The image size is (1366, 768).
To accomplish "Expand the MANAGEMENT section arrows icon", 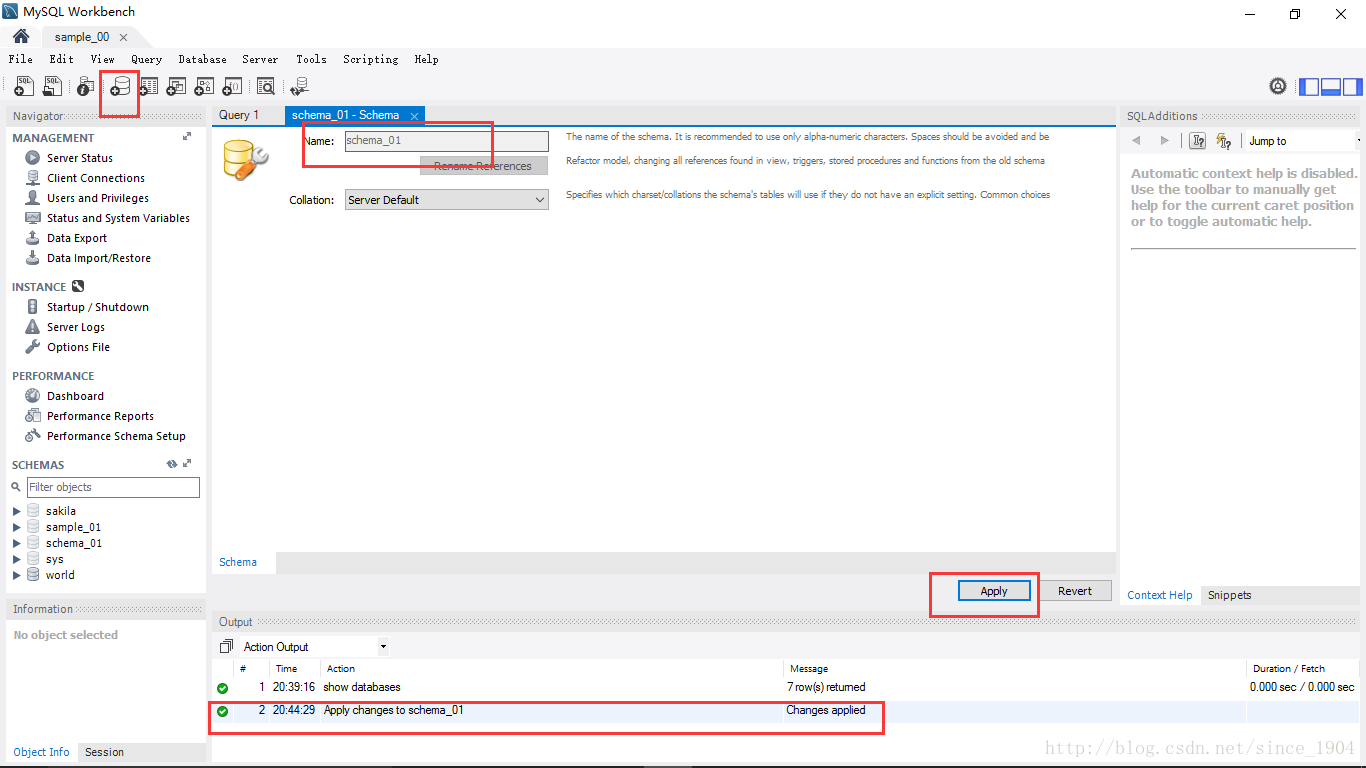I will point(187,137).
